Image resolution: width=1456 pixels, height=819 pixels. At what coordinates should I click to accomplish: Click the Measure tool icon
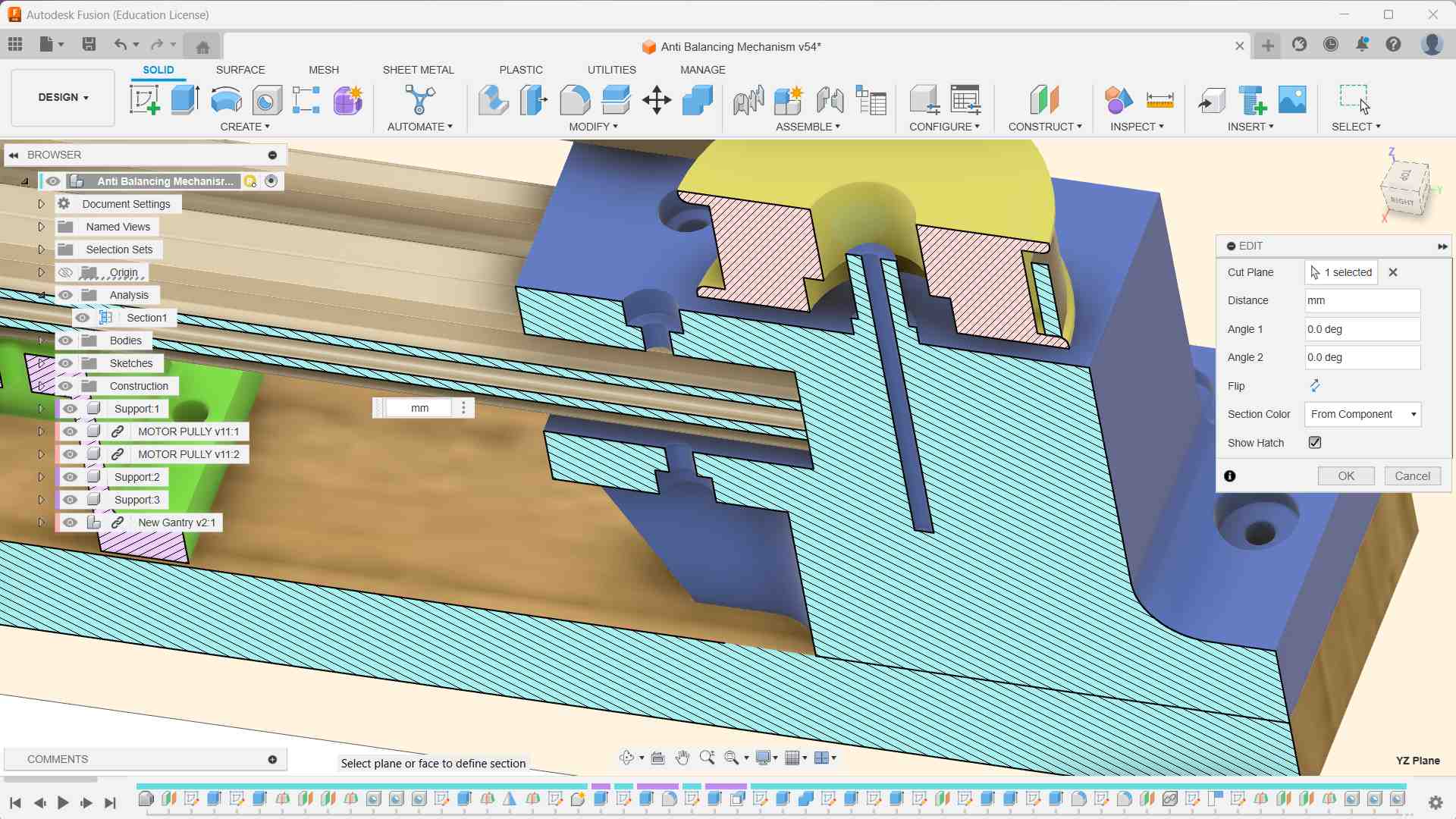click(1159, 99)
